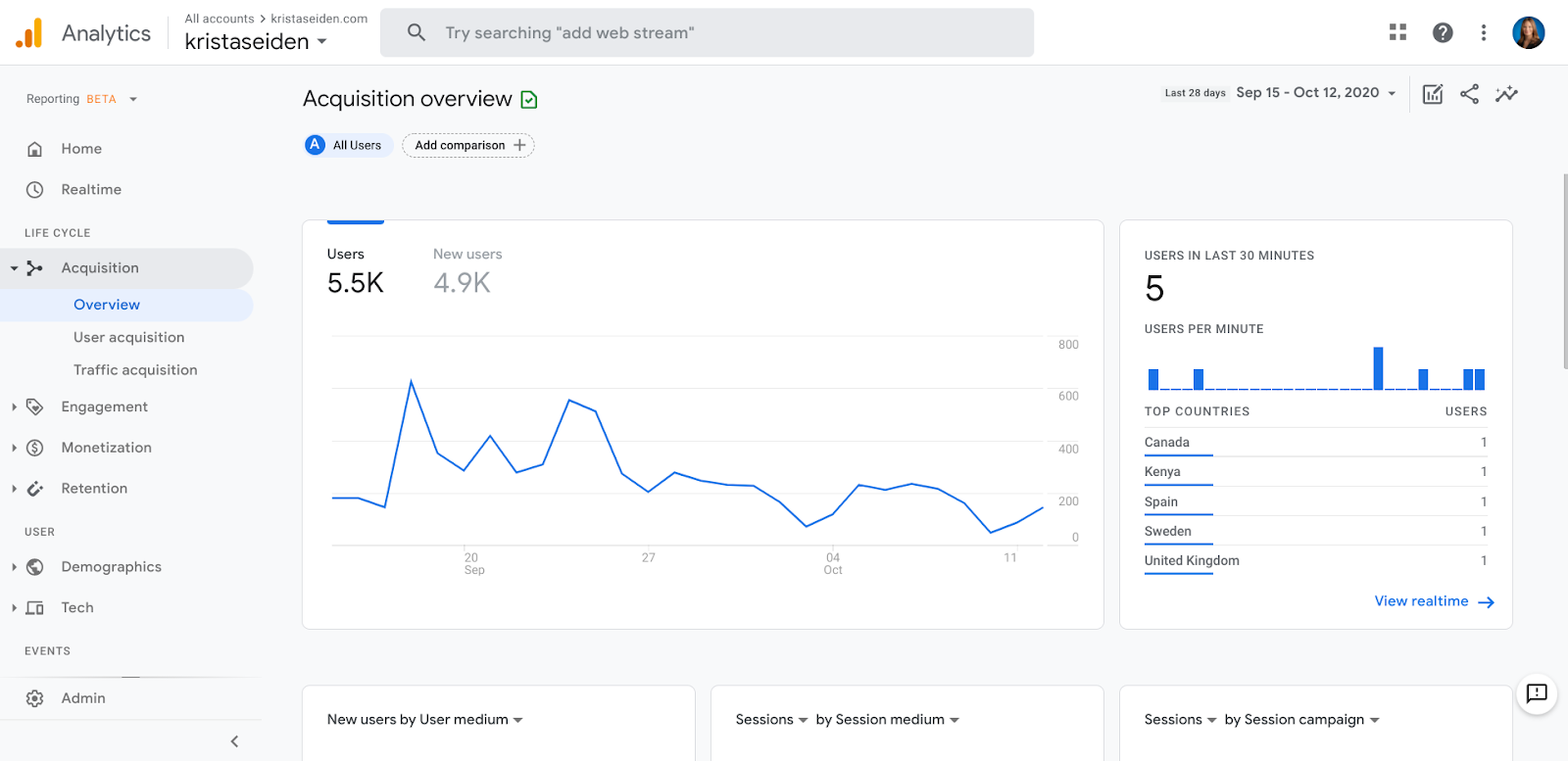Open the kristaseiden property selector dropdown
Image resolution: width=1568 pixels, height=761 pixels.
point(256,42)
